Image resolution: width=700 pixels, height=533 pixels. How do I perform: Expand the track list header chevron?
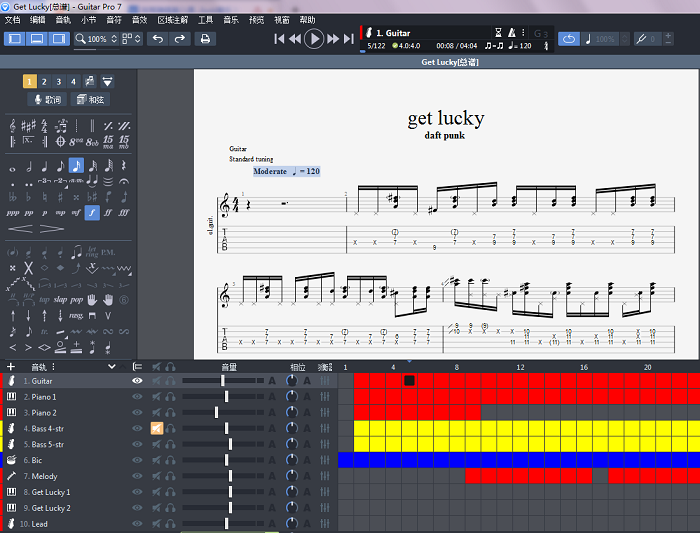coord(110,367)
